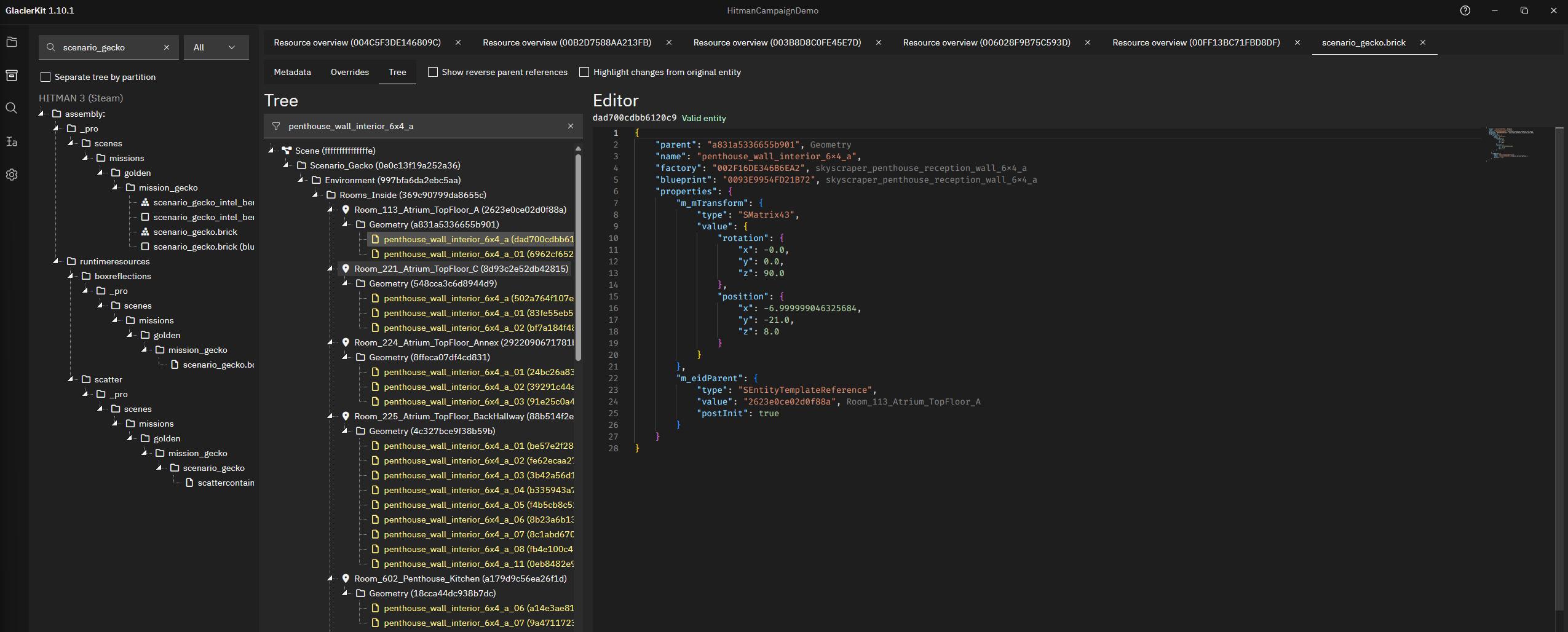Collapse the boxreflections folder
1568x632 pixels.
(x=71, y=276)
